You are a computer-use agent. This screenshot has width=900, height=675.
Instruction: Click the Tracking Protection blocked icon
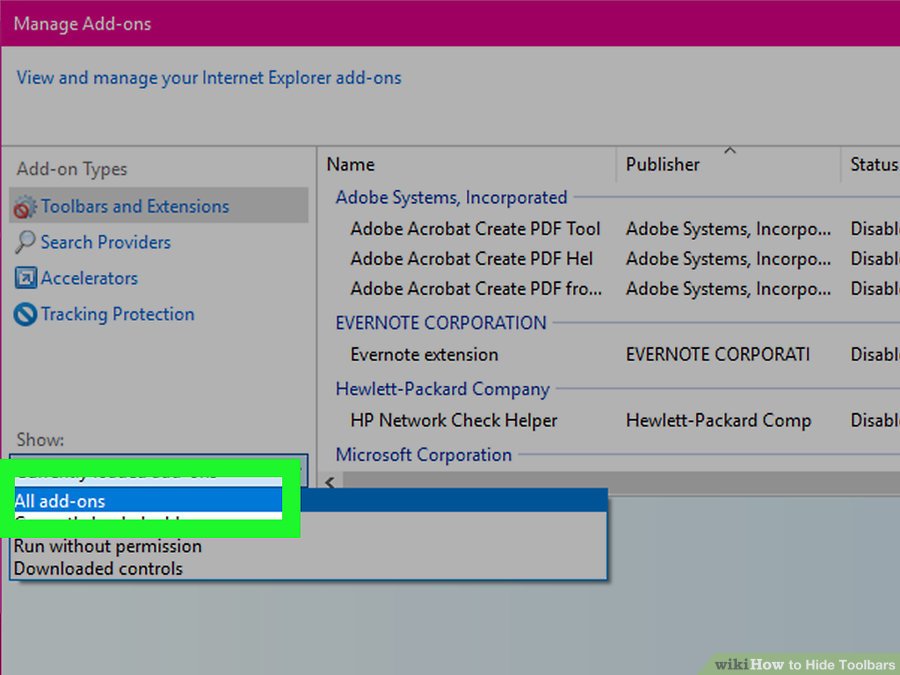[x=25, y=315]
